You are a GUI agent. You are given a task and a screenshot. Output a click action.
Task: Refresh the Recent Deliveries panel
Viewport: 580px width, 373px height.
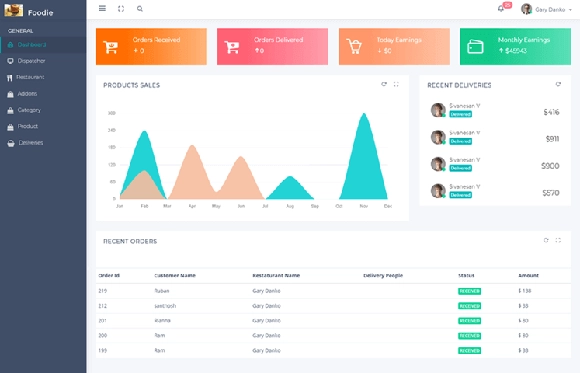tap(558, 84)
